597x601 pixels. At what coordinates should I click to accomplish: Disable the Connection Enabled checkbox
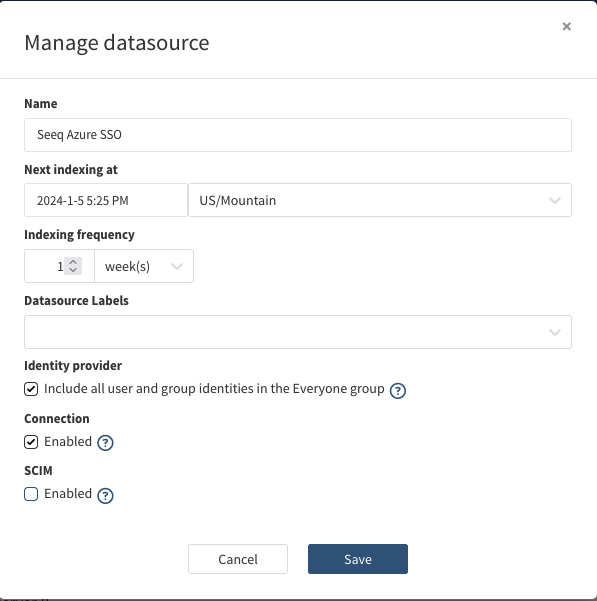31,442
